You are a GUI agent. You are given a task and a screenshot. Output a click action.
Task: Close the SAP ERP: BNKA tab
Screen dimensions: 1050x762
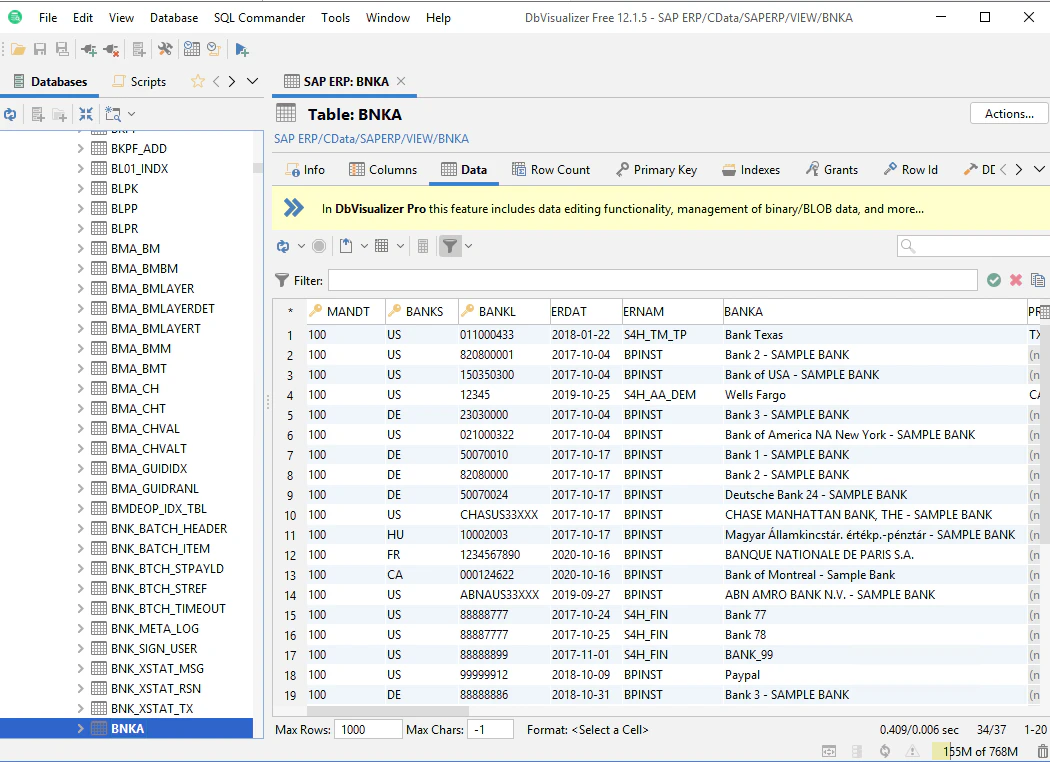401,81
